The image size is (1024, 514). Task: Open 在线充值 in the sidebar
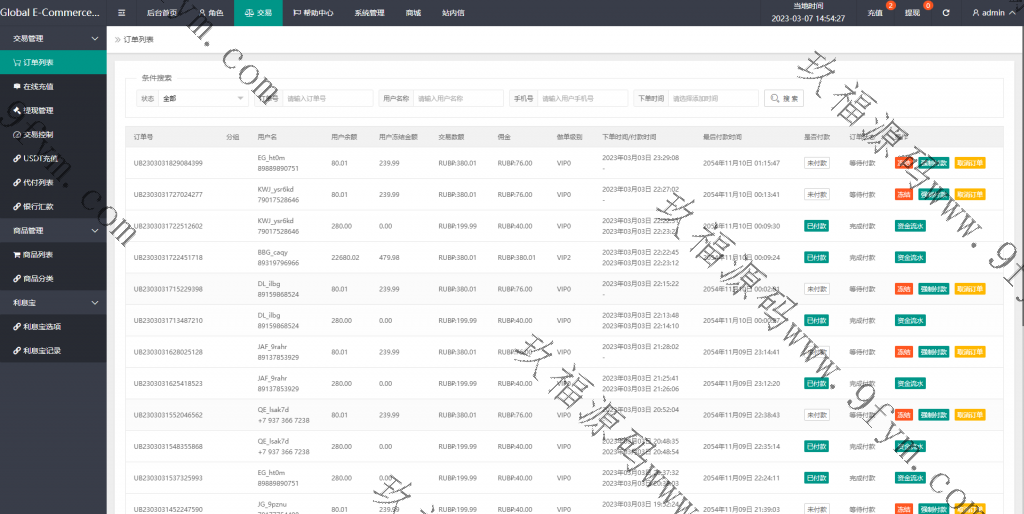coord(38,86)
